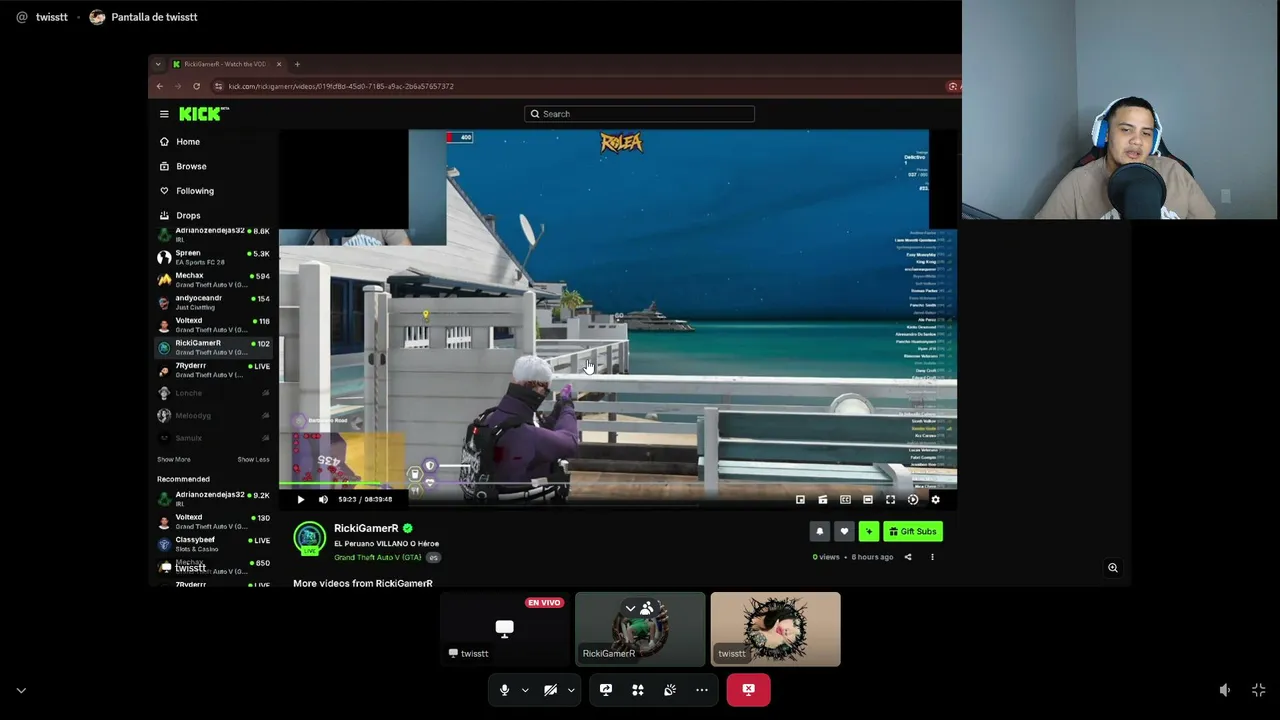The height and width of the screenshot is (720, 1280).
Task: Open Classybeef in Recommended list
Action: point(214,544)
